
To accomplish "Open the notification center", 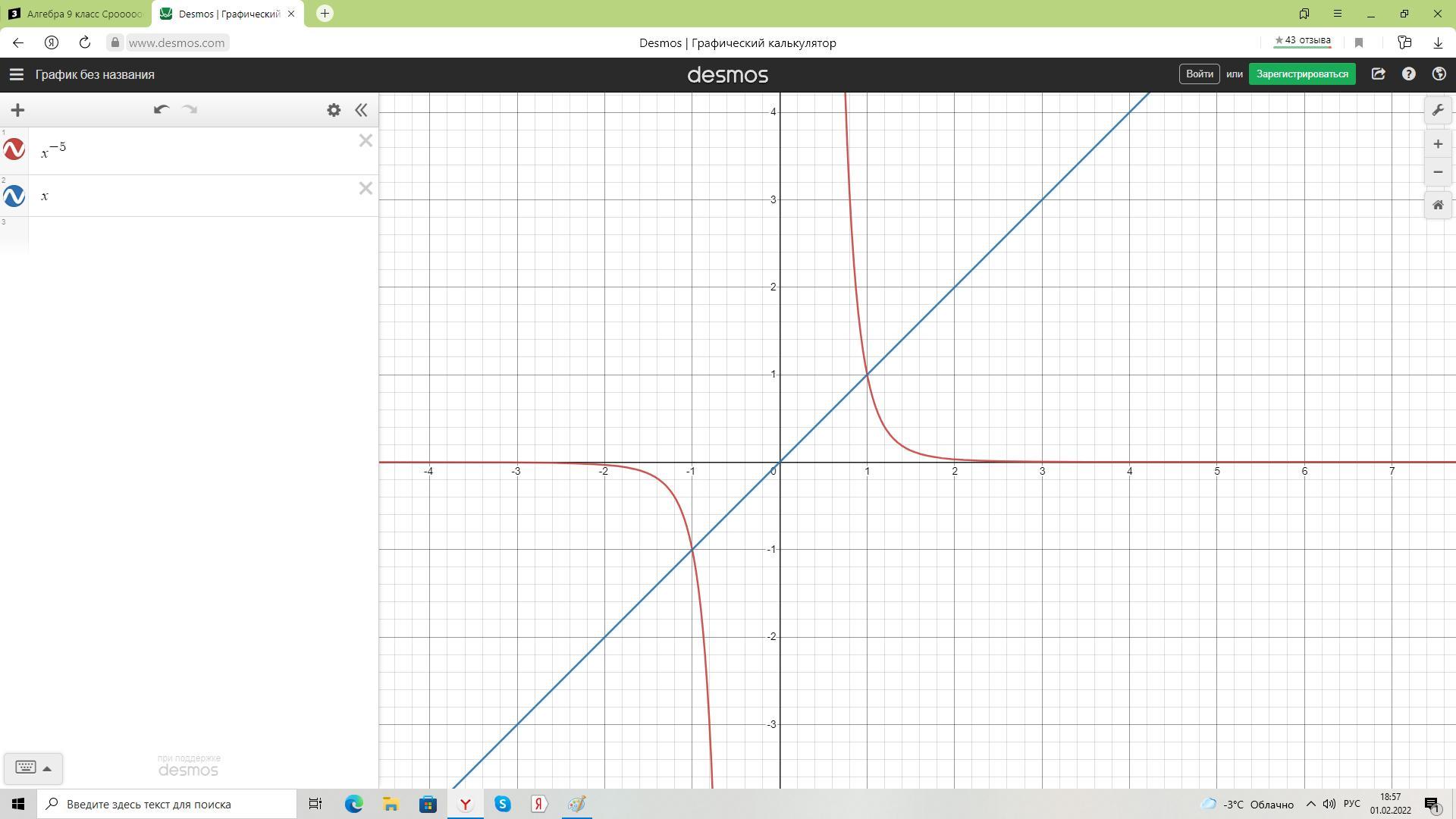I will pos(1432,804).
